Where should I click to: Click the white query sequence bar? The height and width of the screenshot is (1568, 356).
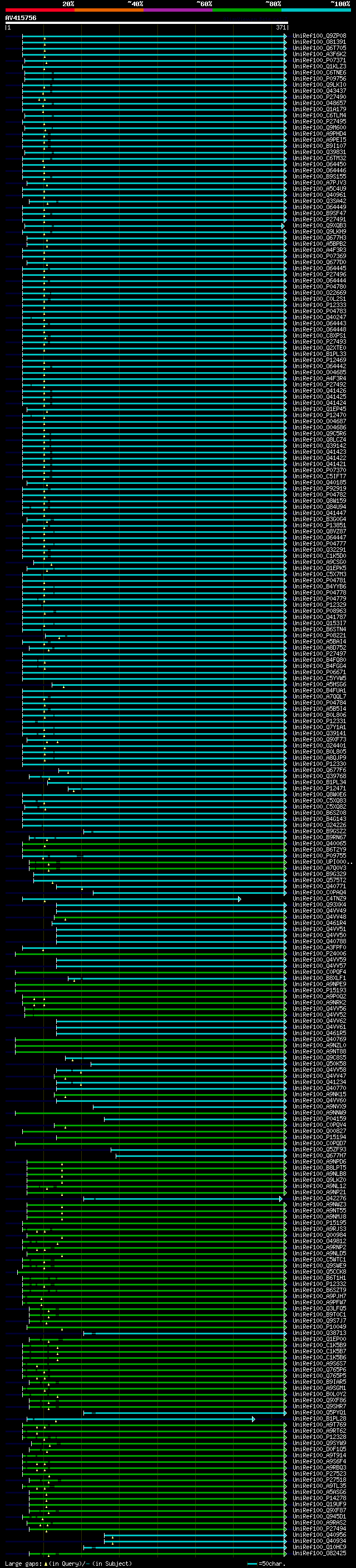[x=147, y=23]
